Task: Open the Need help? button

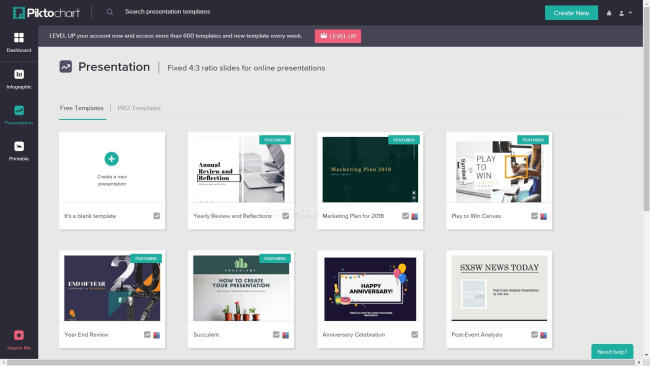Action: pos(612,351)
